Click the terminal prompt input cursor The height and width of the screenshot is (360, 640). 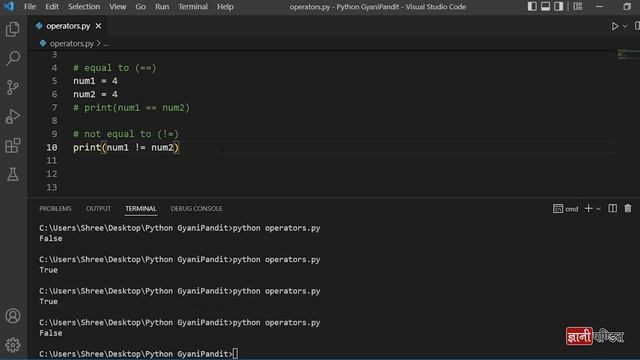click(x=236, y=353)
